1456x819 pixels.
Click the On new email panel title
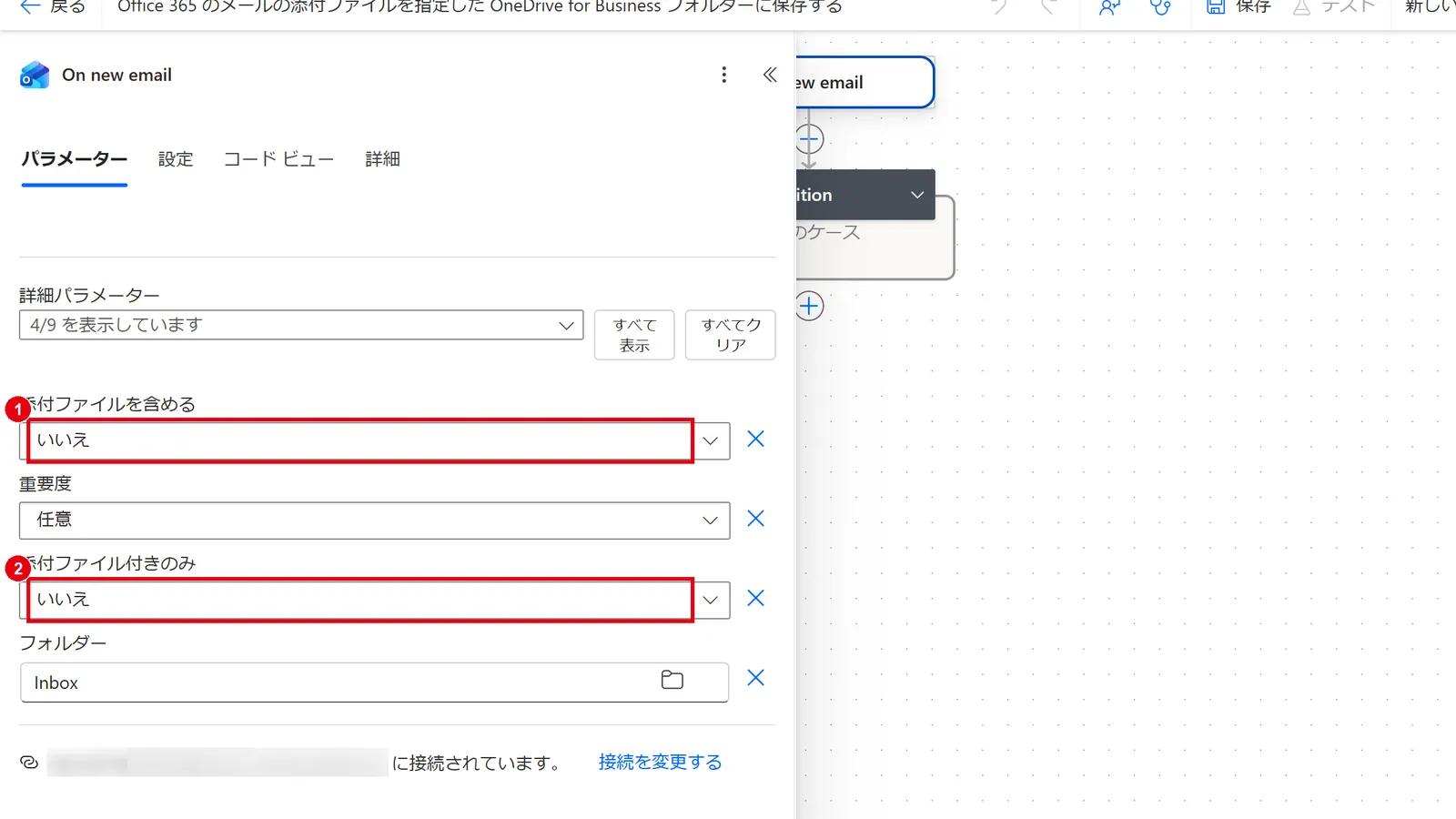(116, 75)
